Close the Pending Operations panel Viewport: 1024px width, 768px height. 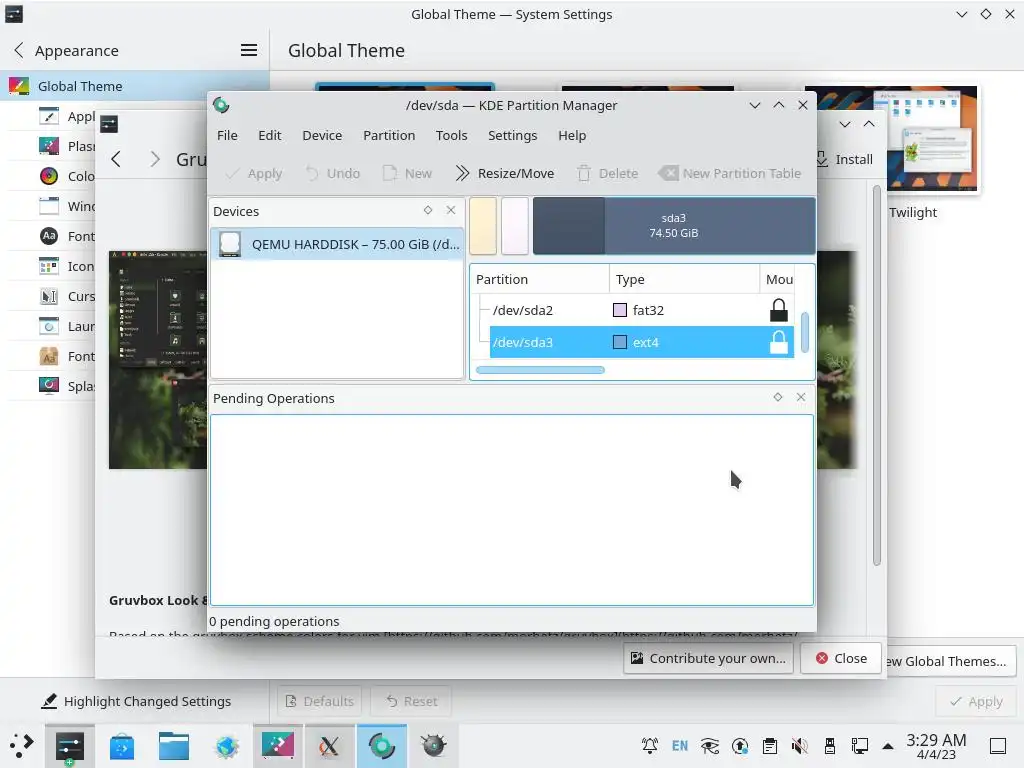(x=801, y=397)
